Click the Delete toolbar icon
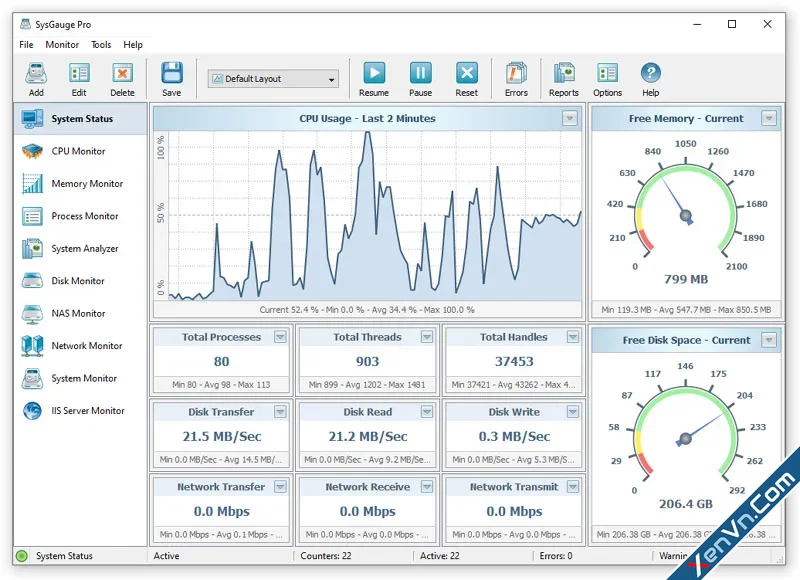This screenshot has height=580, width=800. pos(122,74)
